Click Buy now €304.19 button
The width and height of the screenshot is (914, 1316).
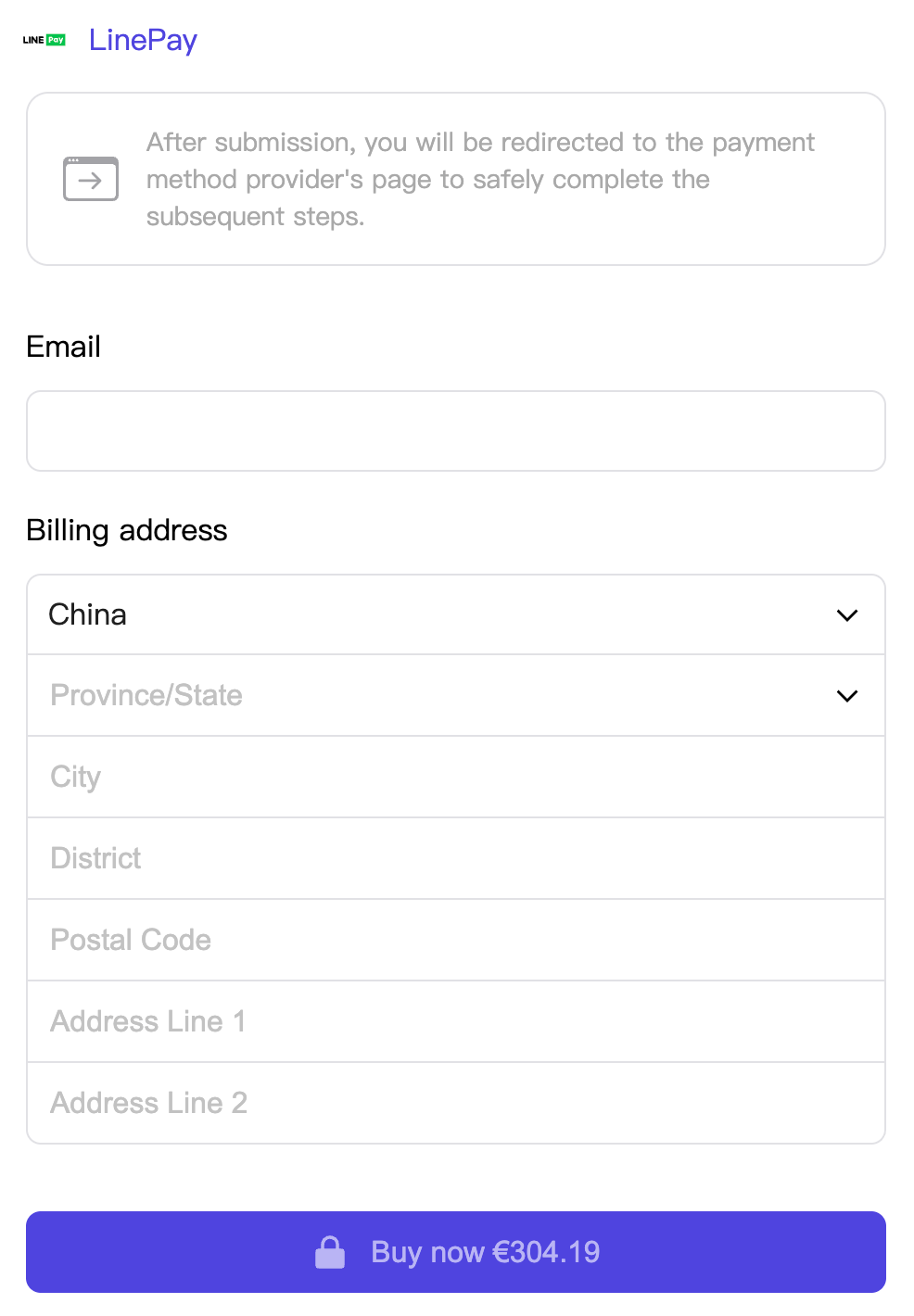pos(456,1252)
